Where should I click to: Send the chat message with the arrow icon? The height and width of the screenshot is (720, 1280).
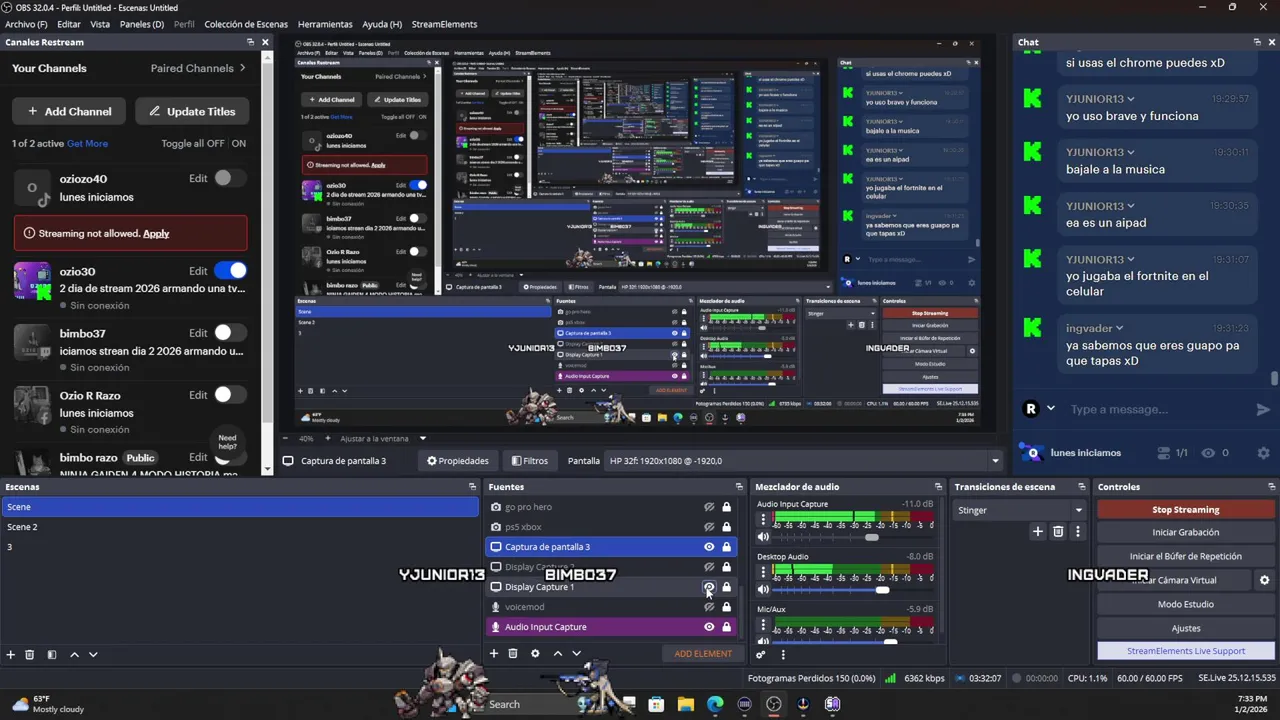point(1263,409)
